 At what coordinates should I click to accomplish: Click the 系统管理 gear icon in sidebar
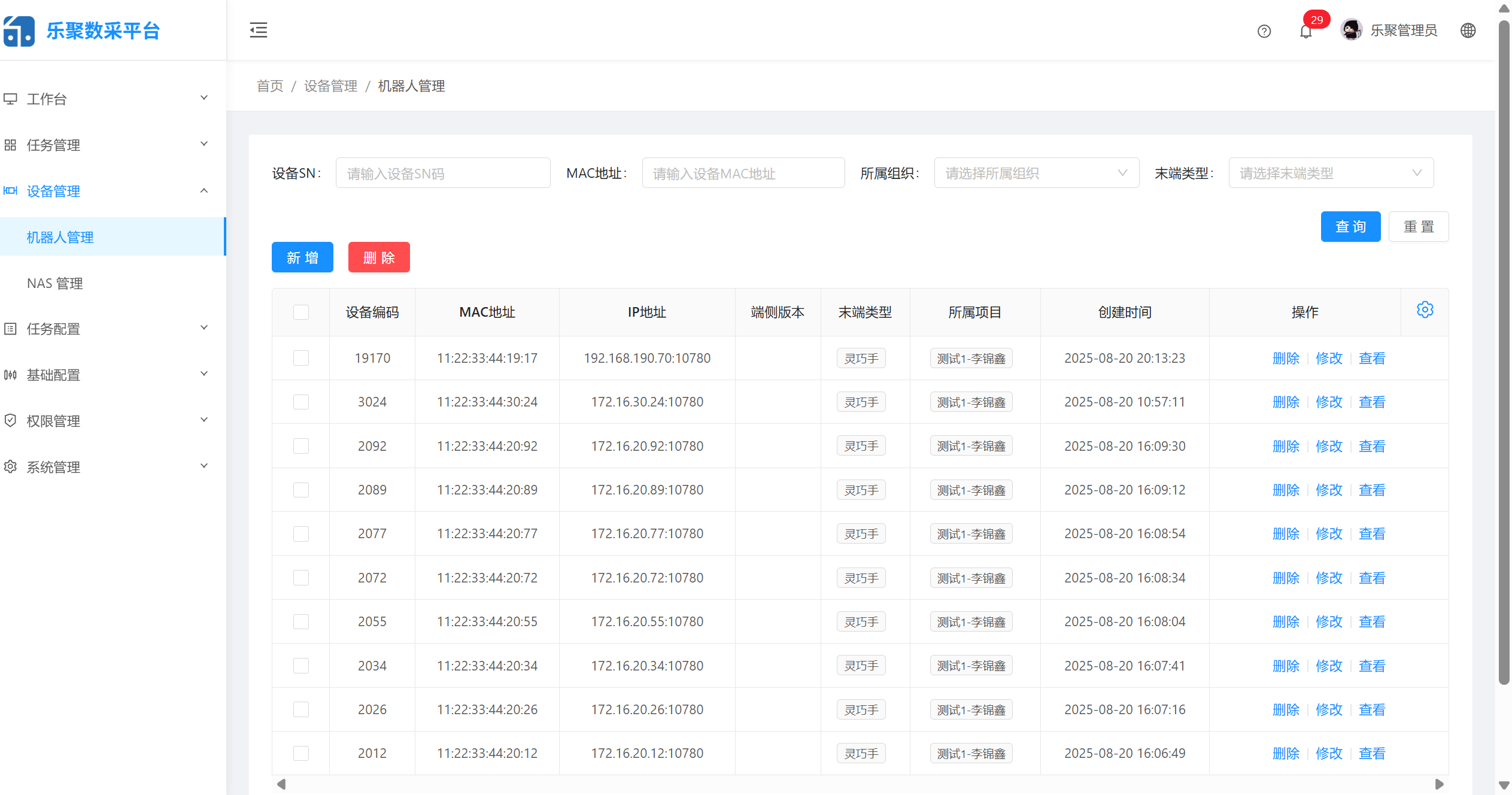coord(10,467)
